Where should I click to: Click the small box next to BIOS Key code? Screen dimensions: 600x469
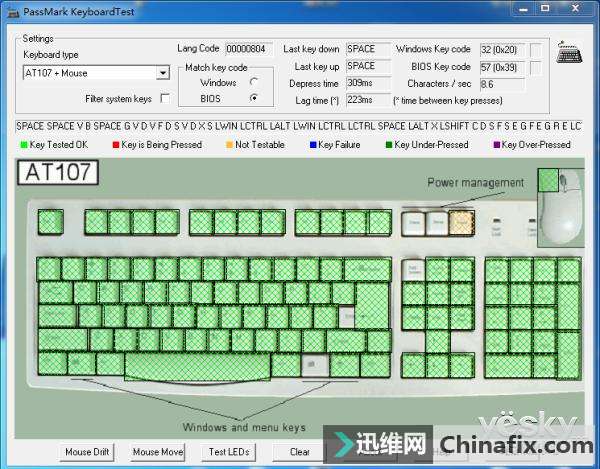point(536,68)
